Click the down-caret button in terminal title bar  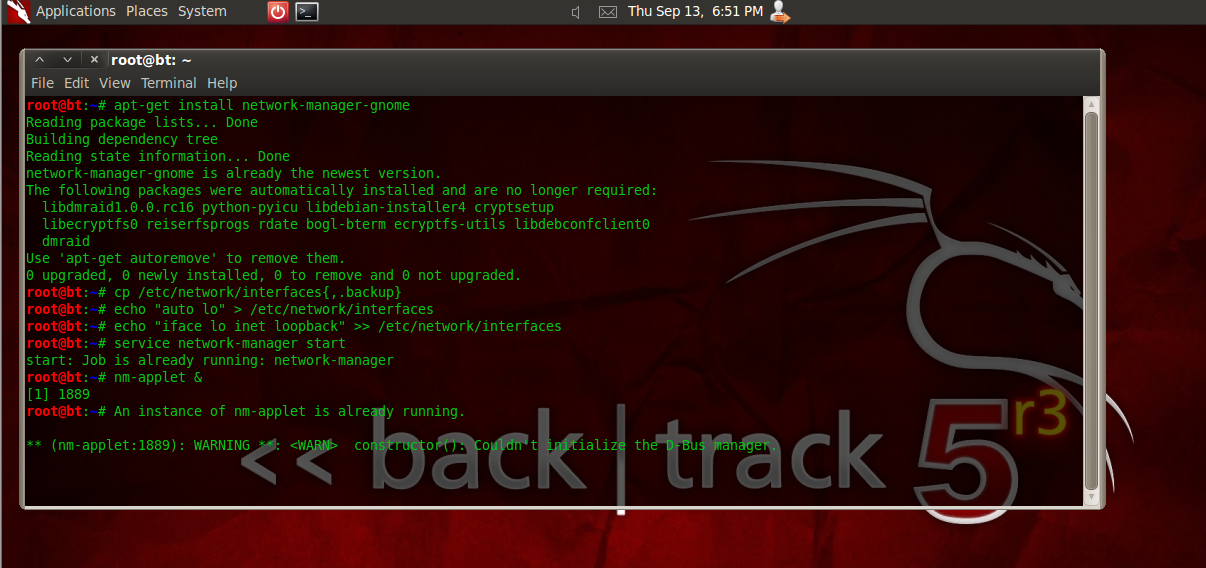[x=67, y=60]
